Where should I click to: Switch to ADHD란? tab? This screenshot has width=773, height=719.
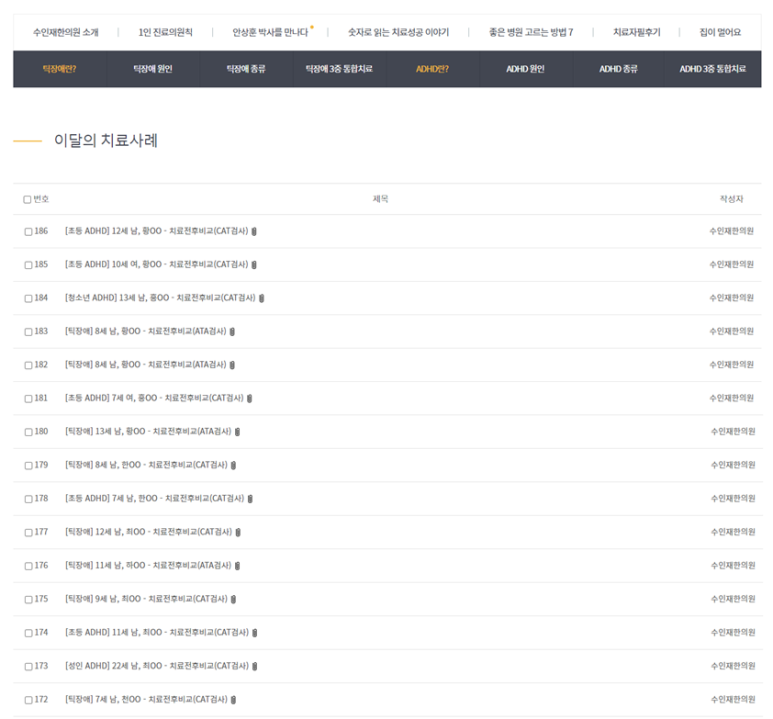pyautogui.click(x=432, y=69)
